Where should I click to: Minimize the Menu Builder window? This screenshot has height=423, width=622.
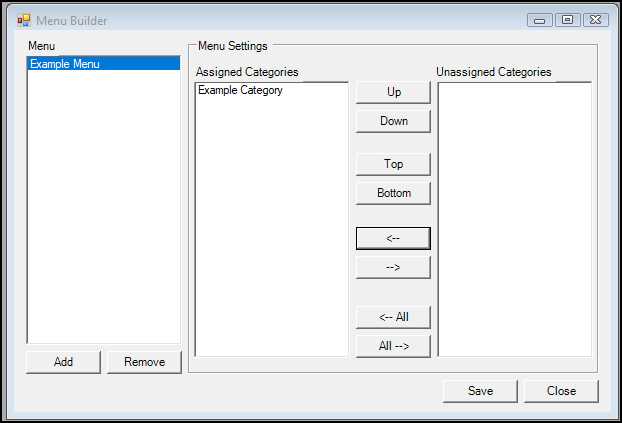tap(539, 20)
